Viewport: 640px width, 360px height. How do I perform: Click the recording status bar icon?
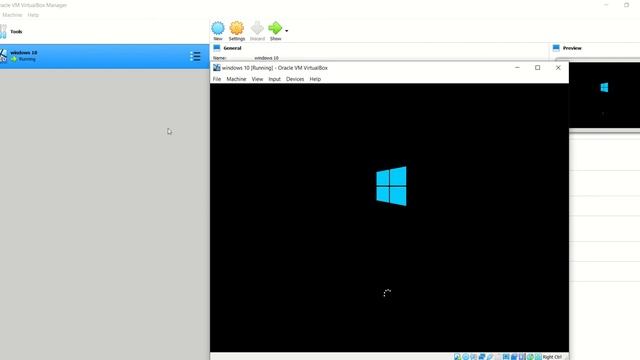514,357
